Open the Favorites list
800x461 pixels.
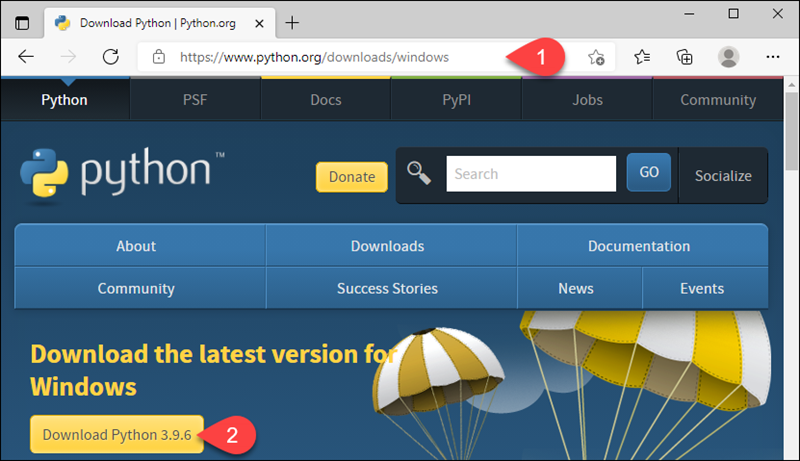click(642, 57)
